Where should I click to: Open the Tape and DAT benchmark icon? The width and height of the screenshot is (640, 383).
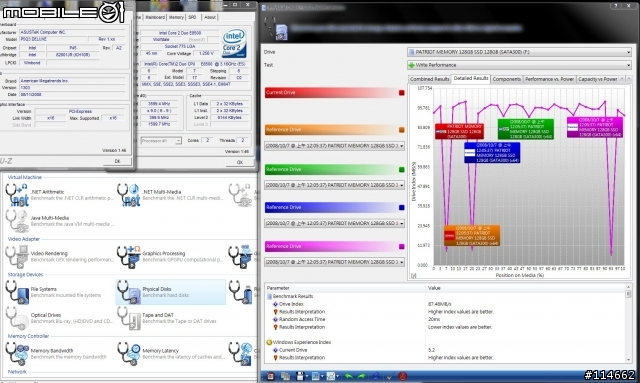point(129,318)
